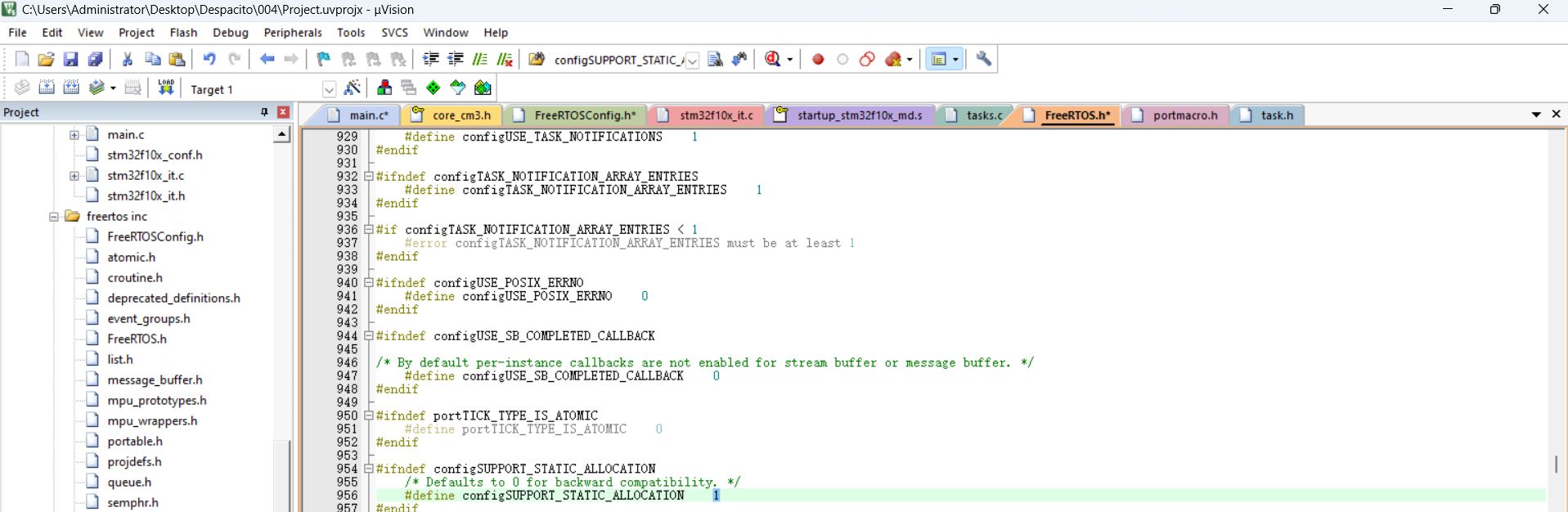Save the current file
The width and height of the screenshot is (1568, 512).
click(x=71, y=59)
